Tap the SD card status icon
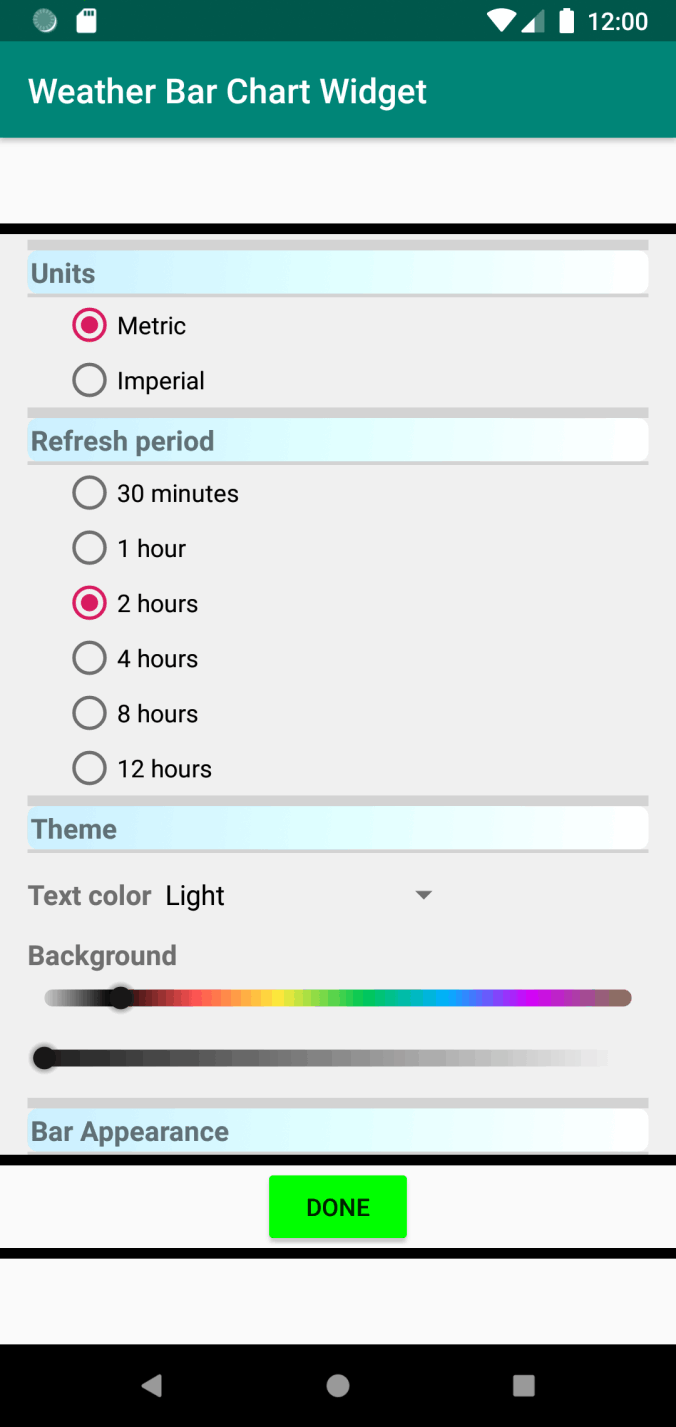The width and height of the screenshot is (676, 1427). point(87,21)
